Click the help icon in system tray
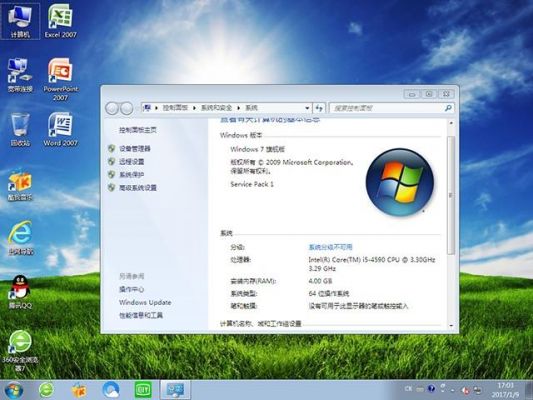The height and width of the screenshot is (400, 533). pyautogui.click(x=431, y=389)
